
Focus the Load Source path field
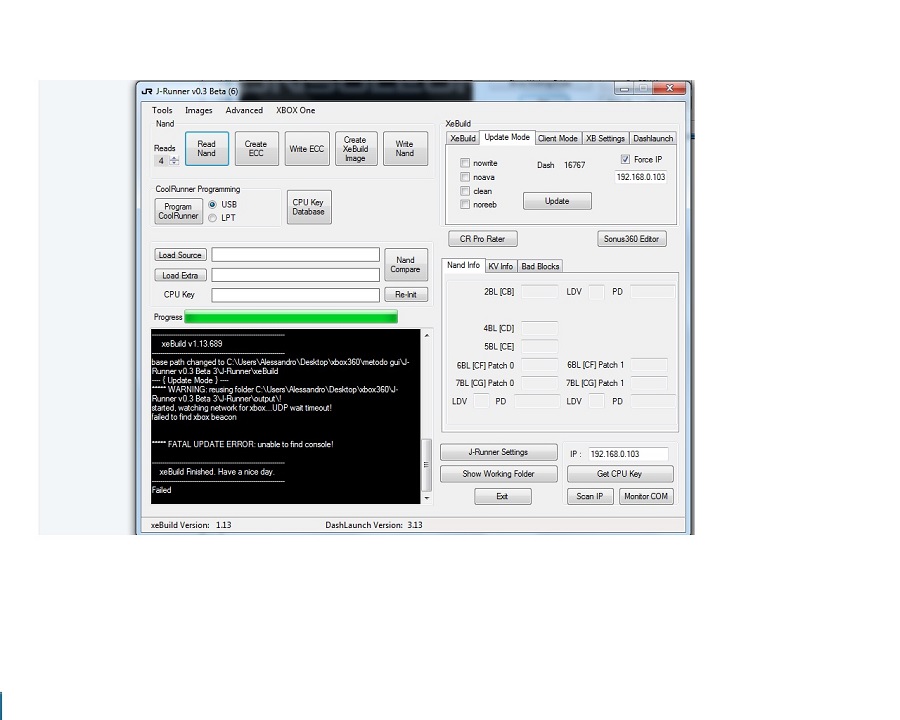point(296,254)
